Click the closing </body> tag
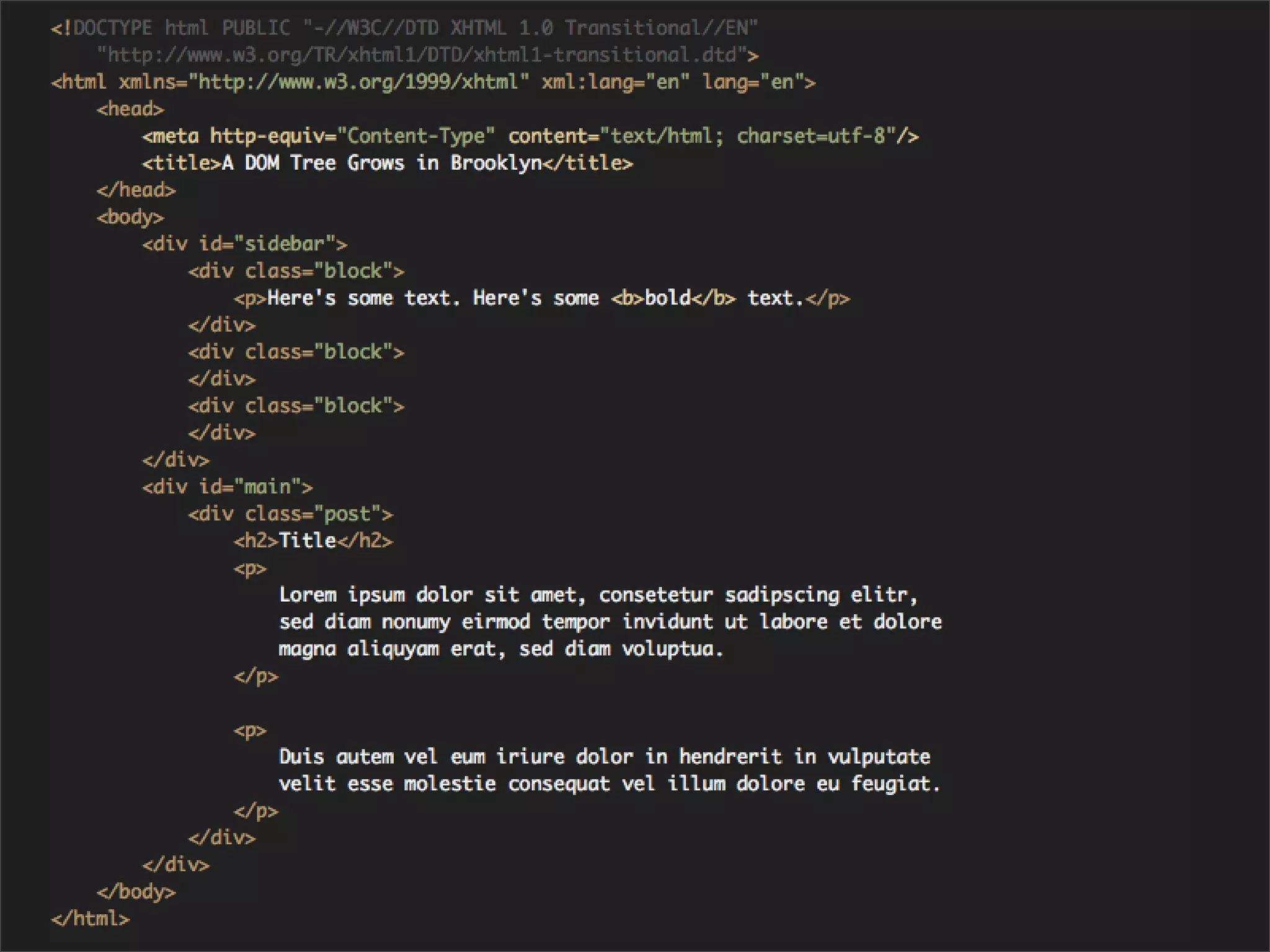Viewport: 1270px width, 952px height. (136, 892)
